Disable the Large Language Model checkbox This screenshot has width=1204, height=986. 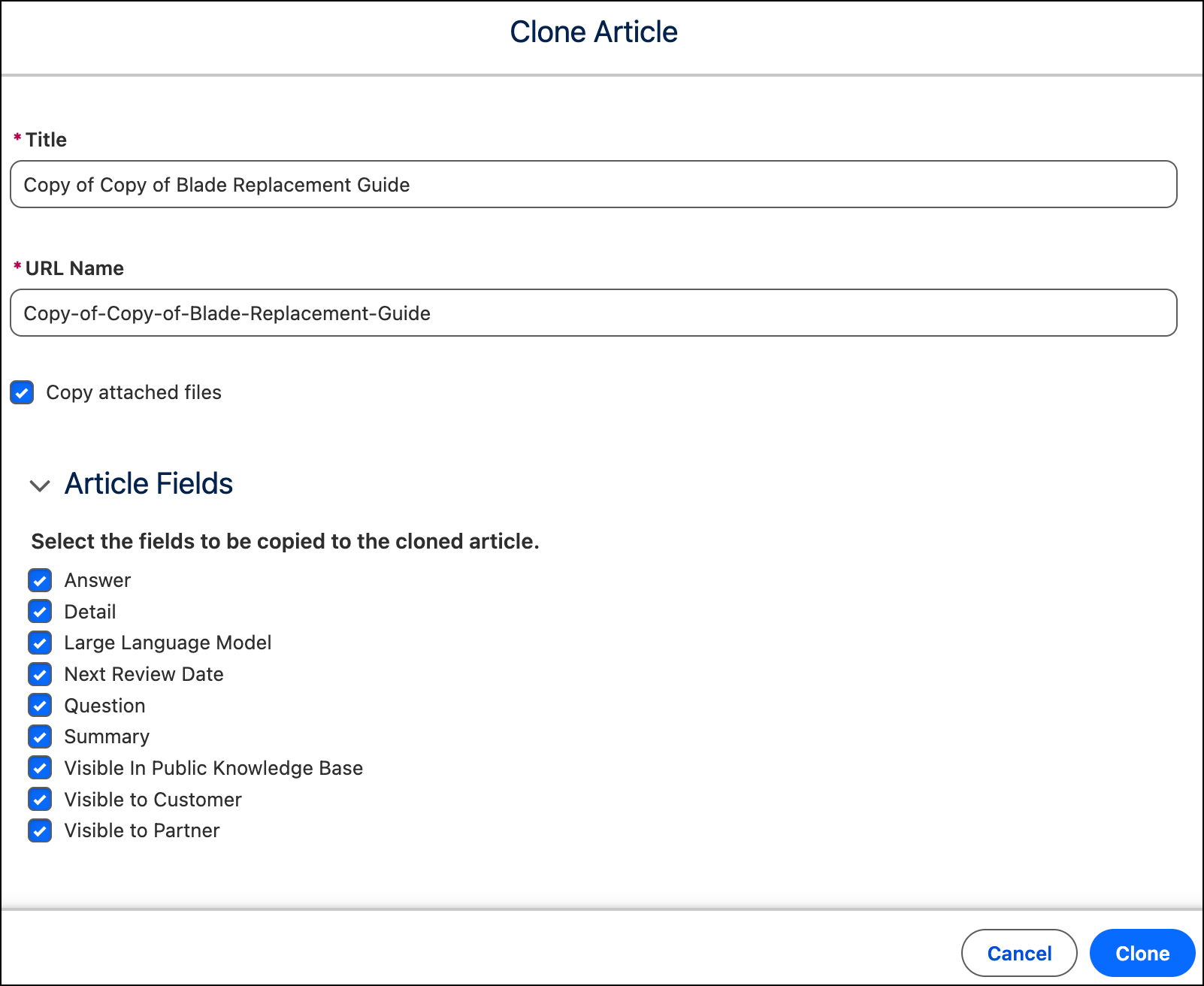(x=40, y=643)
